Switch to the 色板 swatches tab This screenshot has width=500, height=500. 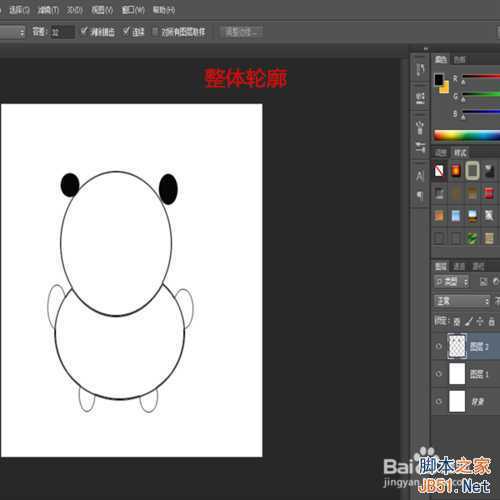click(x=460, y=60)
